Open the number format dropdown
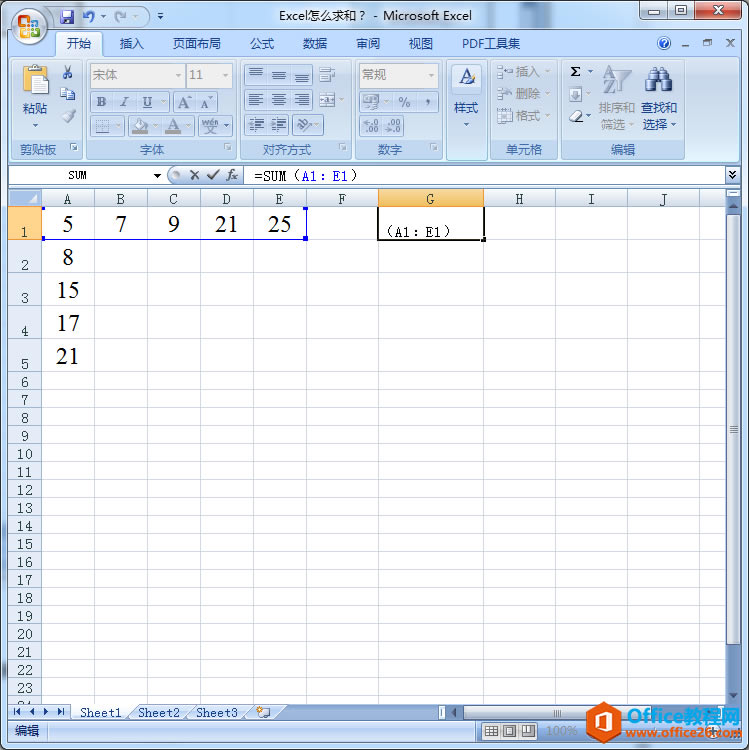 (431, 75)
